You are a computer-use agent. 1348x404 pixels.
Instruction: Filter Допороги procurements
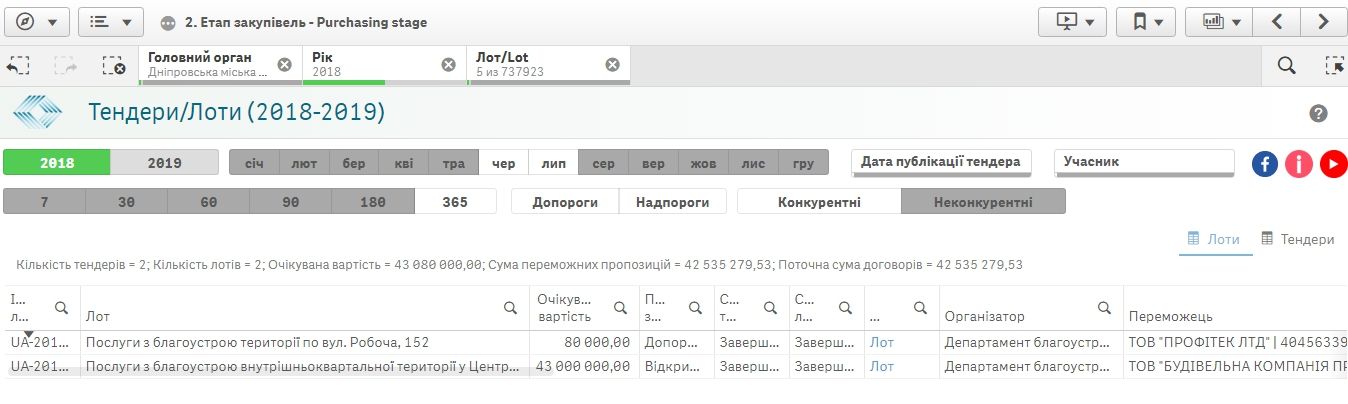565,202
